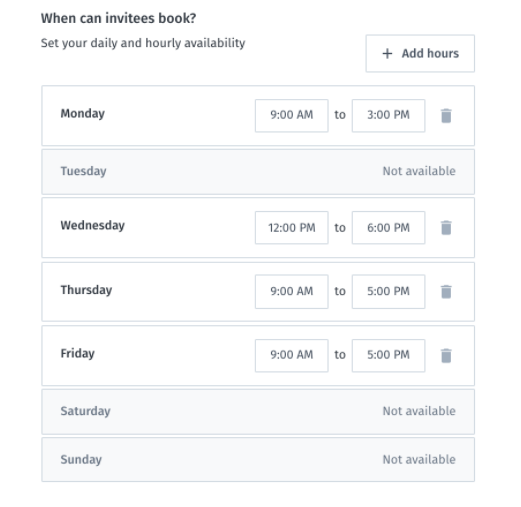Delete Friday's time range using trash icon
This screenshot has height=507, width=521.
[446, 356]
